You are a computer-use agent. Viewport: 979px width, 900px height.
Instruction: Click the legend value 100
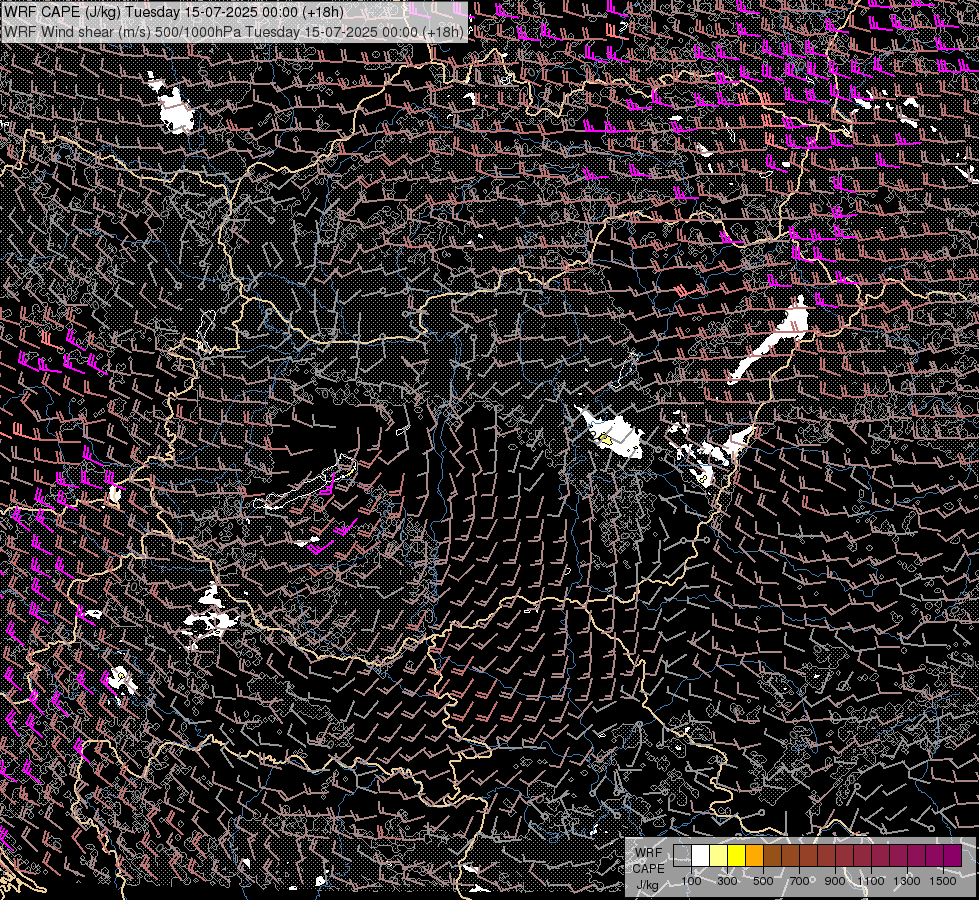[x=691, y=881]
